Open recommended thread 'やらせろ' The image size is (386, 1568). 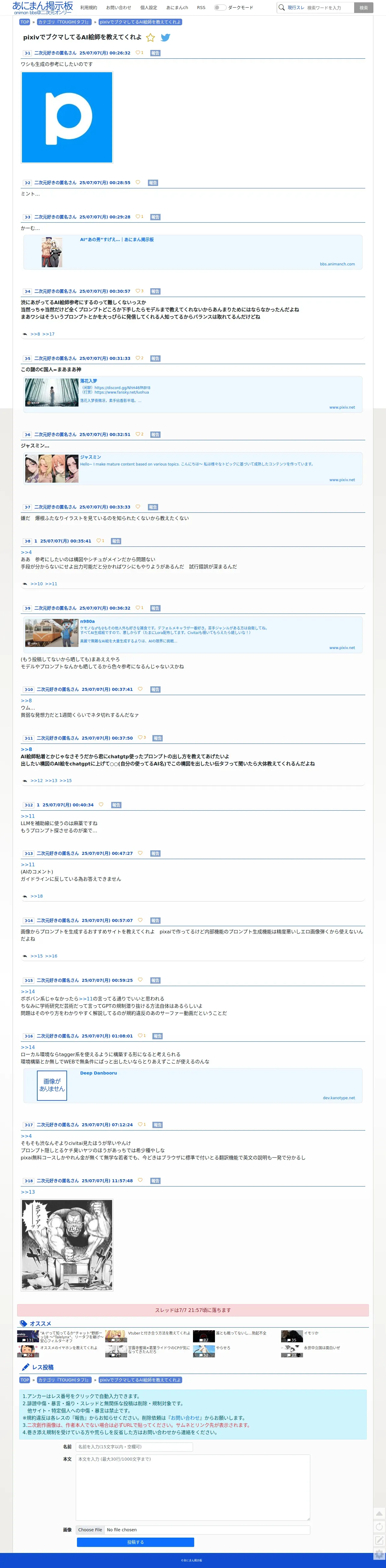click(x=223, y=1347)
